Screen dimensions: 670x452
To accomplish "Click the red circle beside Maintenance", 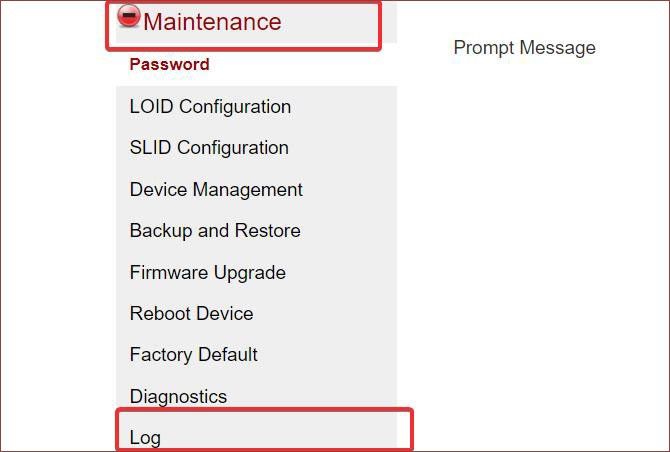I will pos(129,16).
